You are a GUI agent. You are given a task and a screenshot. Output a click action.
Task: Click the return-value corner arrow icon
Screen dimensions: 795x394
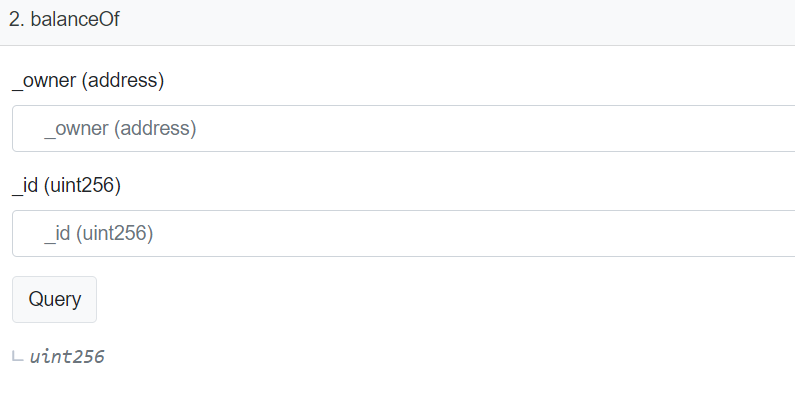click(18, 357)
